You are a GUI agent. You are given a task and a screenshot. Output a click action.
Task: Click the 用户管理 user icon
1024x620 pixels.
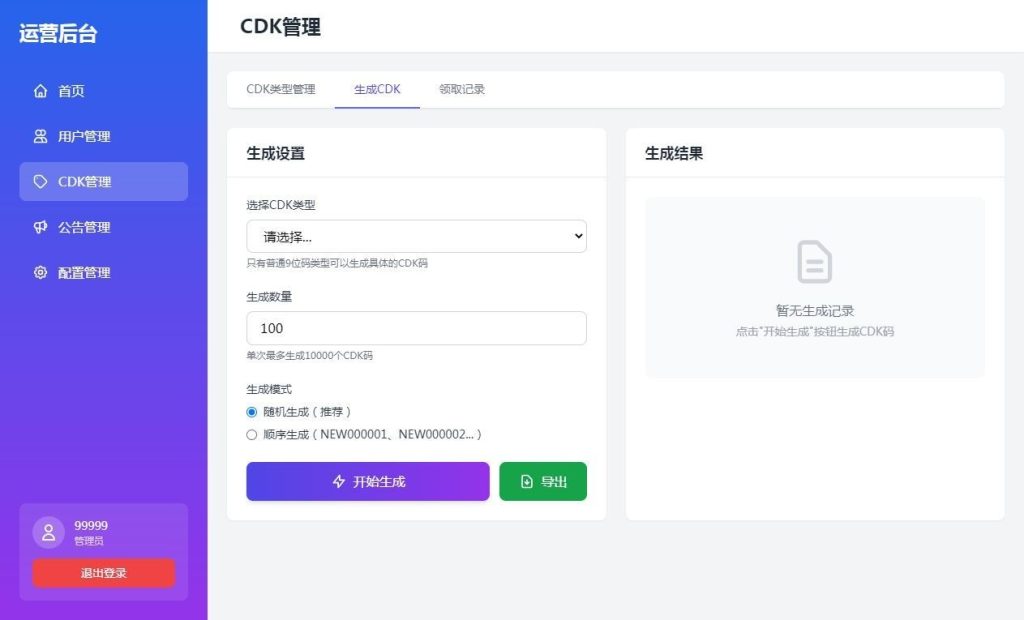point(40,136)
